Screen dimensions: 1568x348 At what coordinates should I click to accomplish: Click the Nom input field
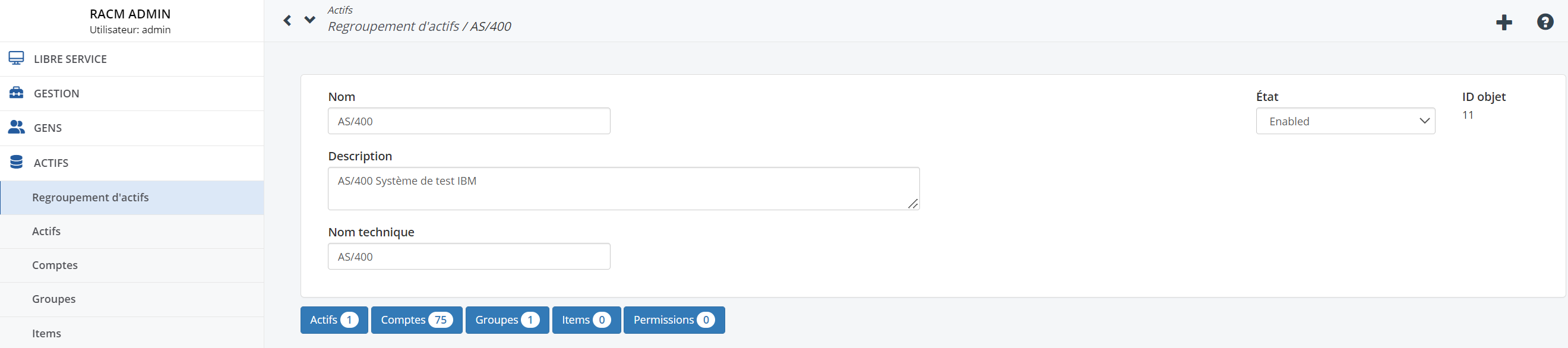coord(469,121)
